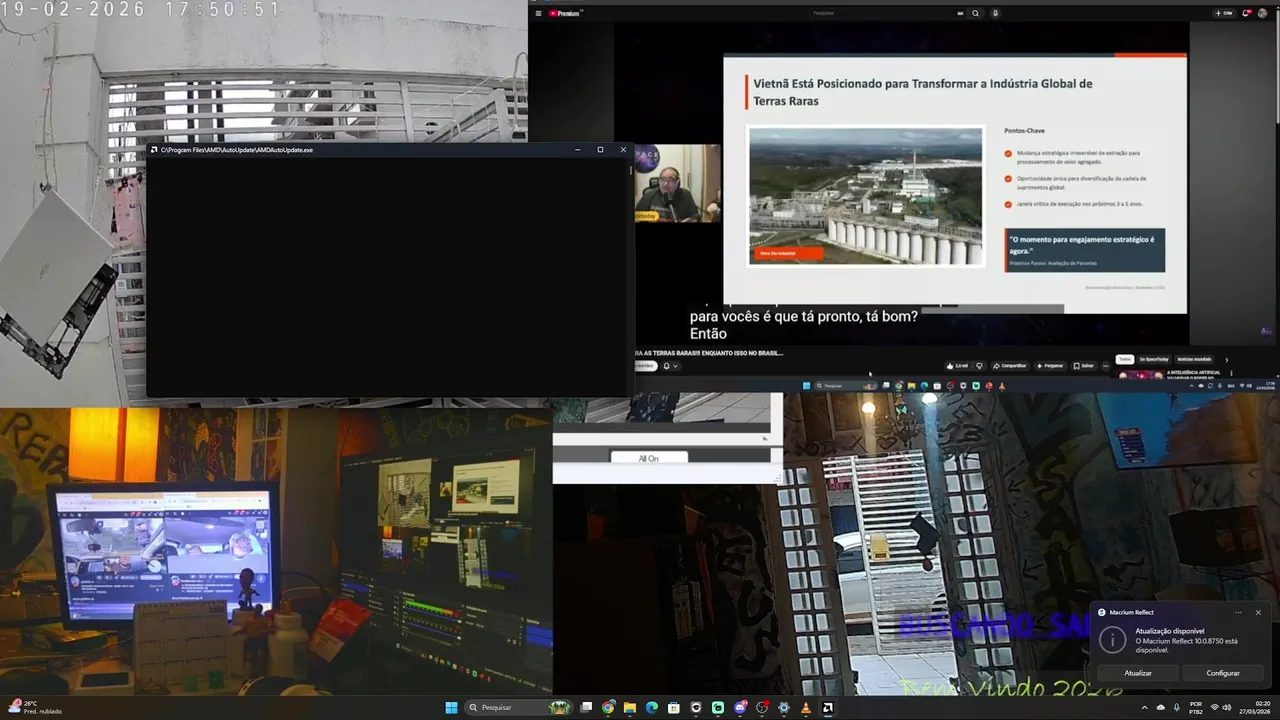Open more actions ellipsis under the video
This screenshot has height=720, width=1280.
tap(1106, 366)
